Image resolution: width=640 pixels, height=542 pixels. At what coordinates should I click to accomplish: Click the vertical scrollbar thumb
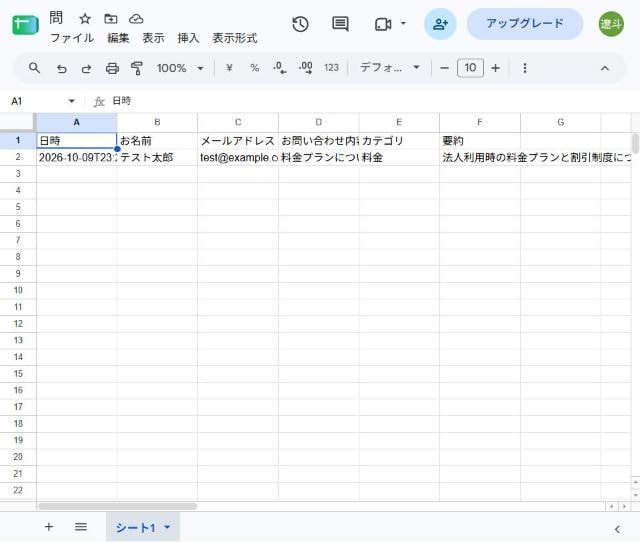tap(635, 143)
